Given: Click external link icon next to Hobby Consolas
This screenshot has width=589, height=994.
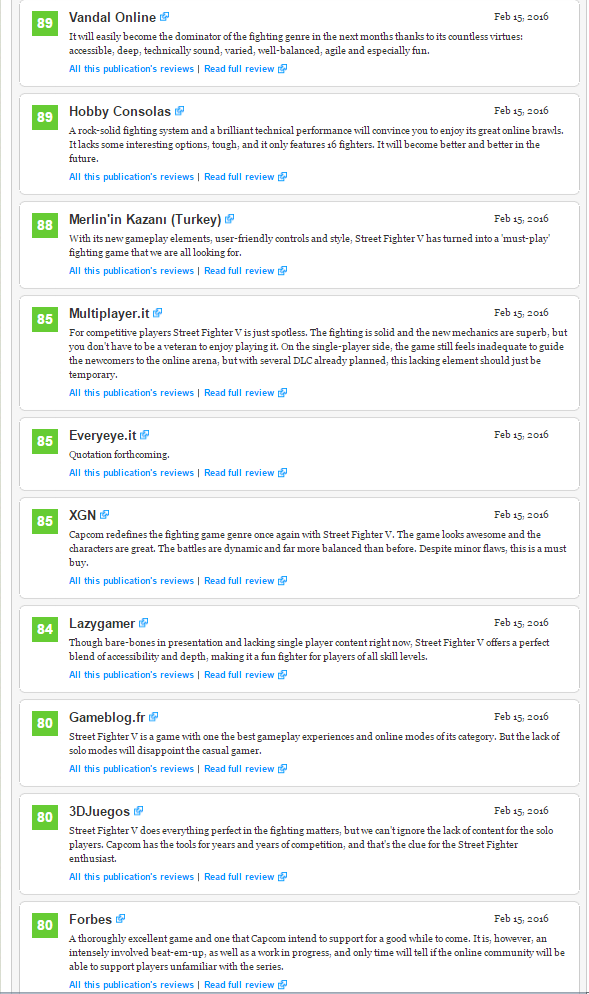Looking at the screenshot, I should click(x=179, y=111).
